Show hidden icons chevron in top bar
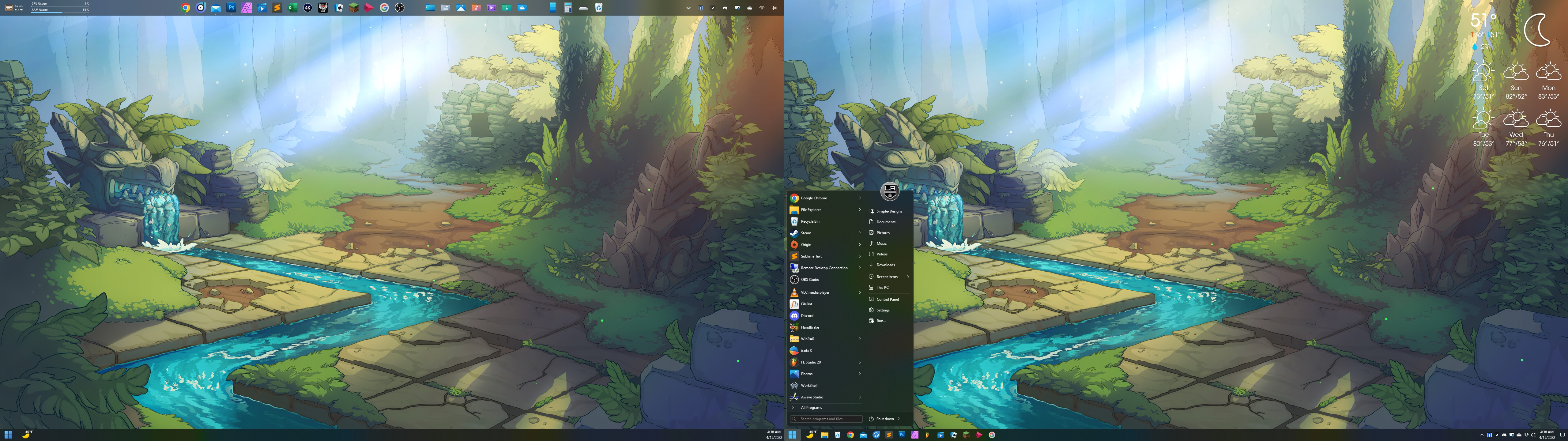 688,8
